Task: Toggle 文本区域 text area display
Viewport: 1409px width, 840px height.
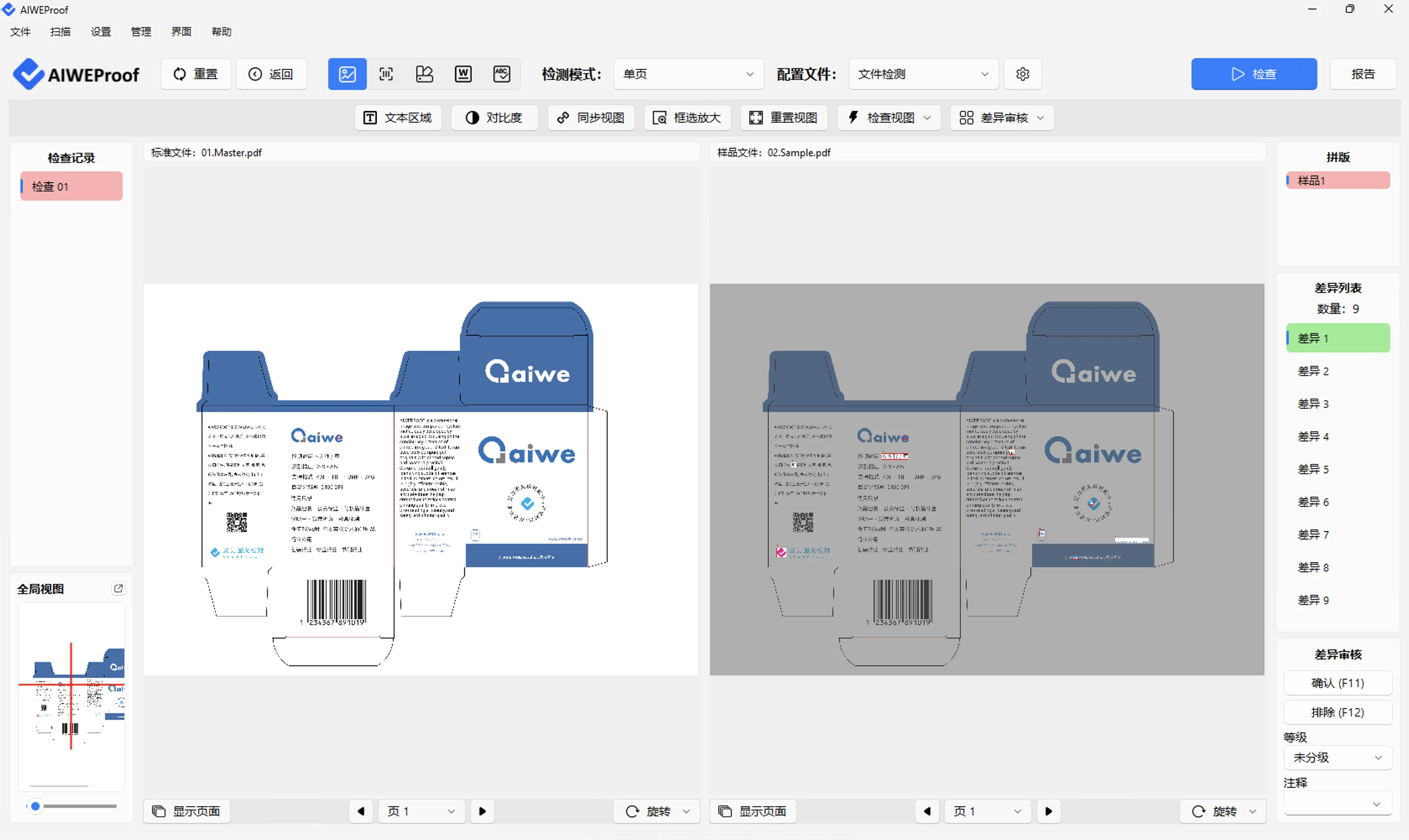Action: [x=398, y=118]
